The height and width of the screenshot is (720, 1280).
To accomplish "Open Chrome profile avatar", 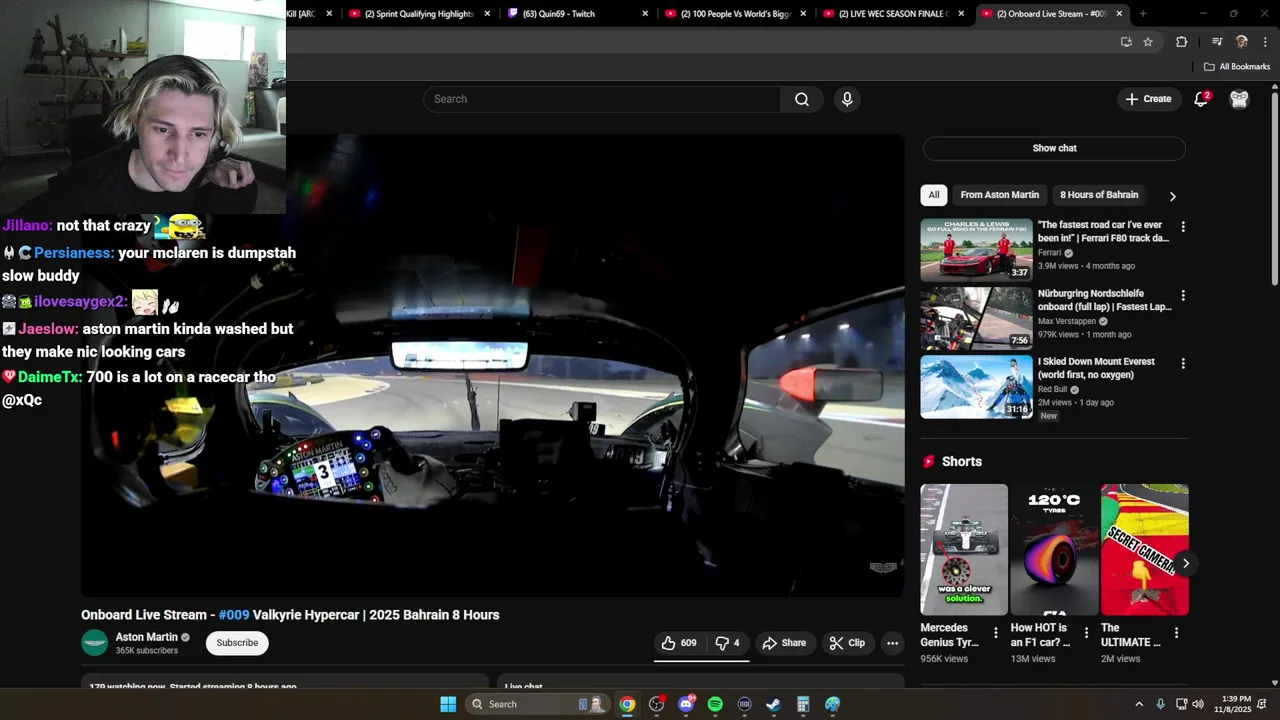I will 1241,42.
